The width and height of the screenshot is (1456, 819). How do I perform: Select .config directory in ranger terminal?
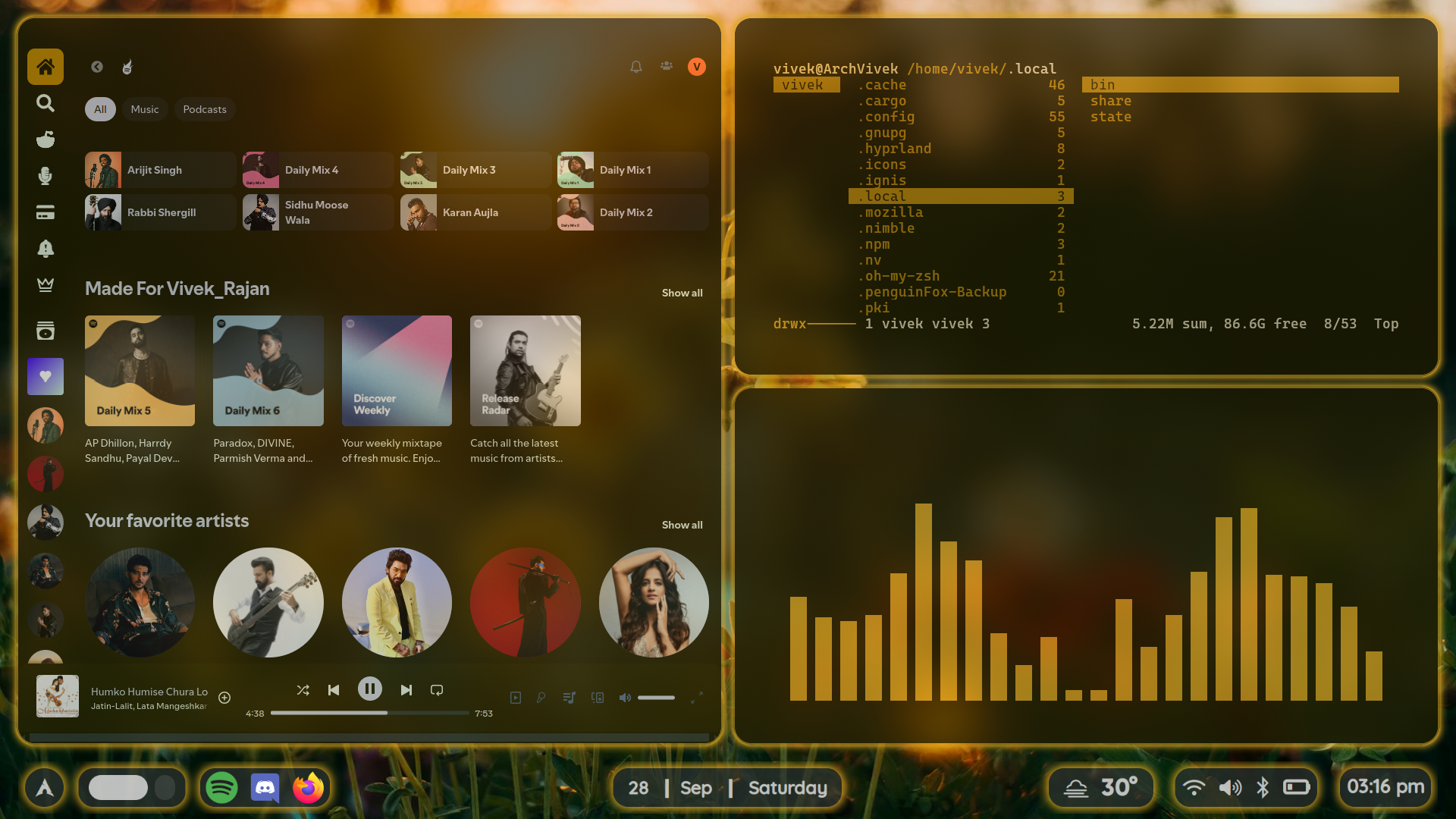tap(961, 117)
